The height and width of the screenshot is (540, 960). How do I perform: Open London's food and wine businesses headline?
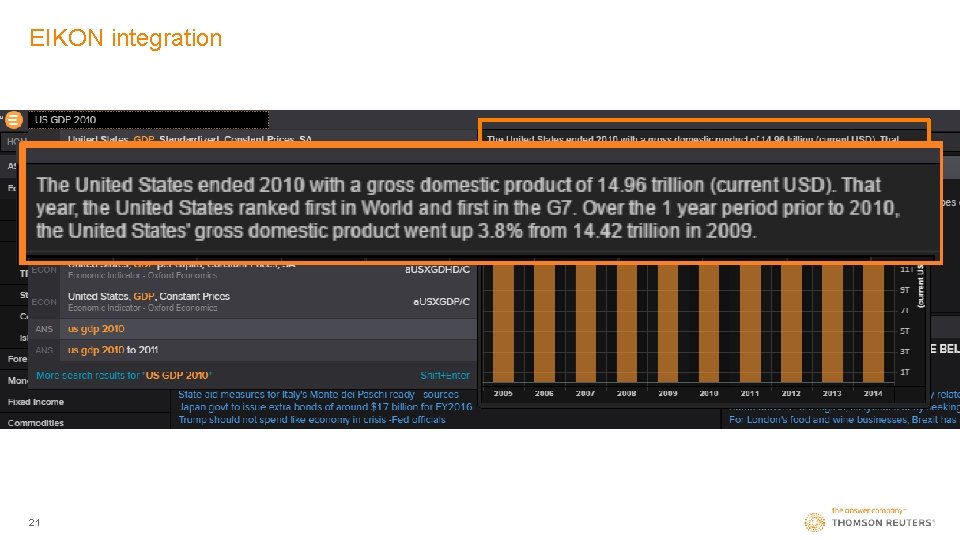[x=842, y=420]
